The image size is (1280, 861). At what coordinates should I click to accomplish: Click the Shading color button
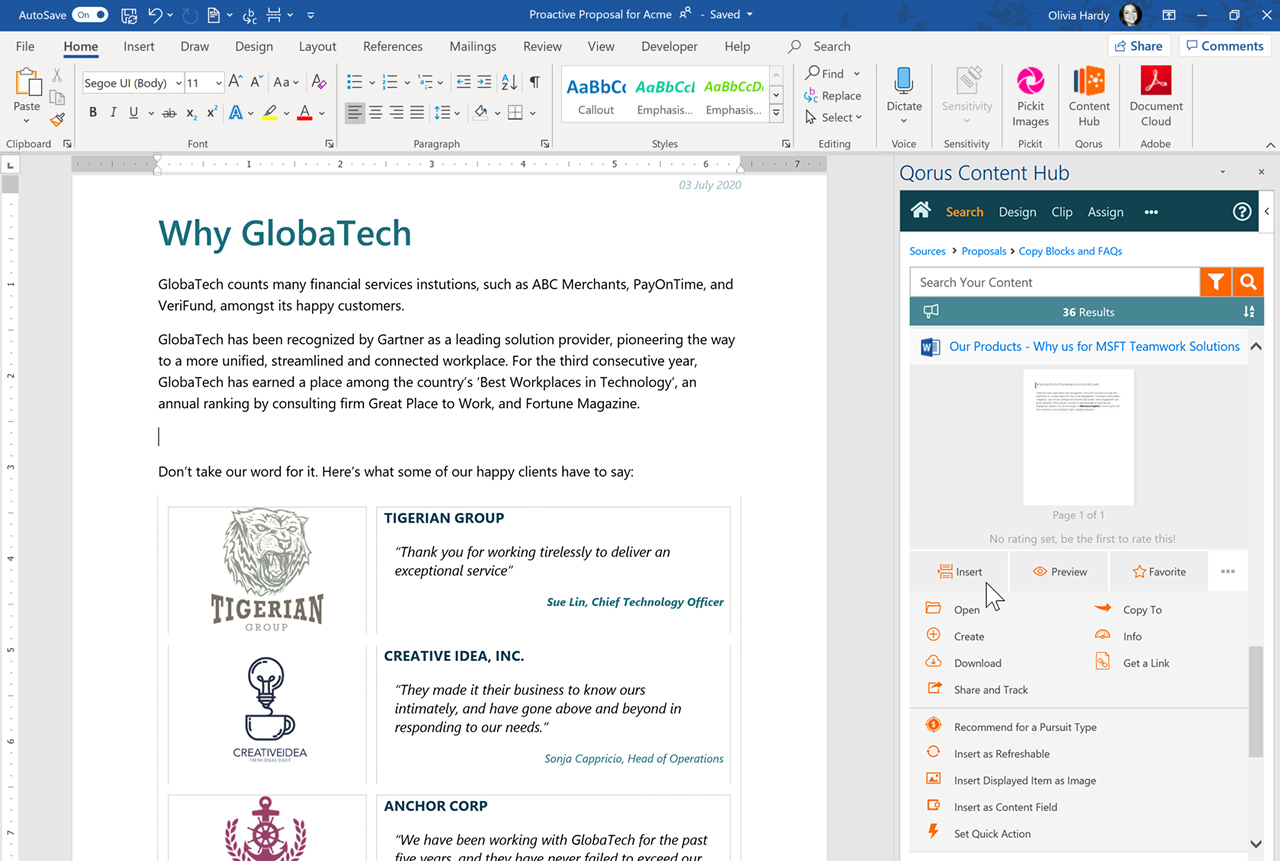click(480, 113)
